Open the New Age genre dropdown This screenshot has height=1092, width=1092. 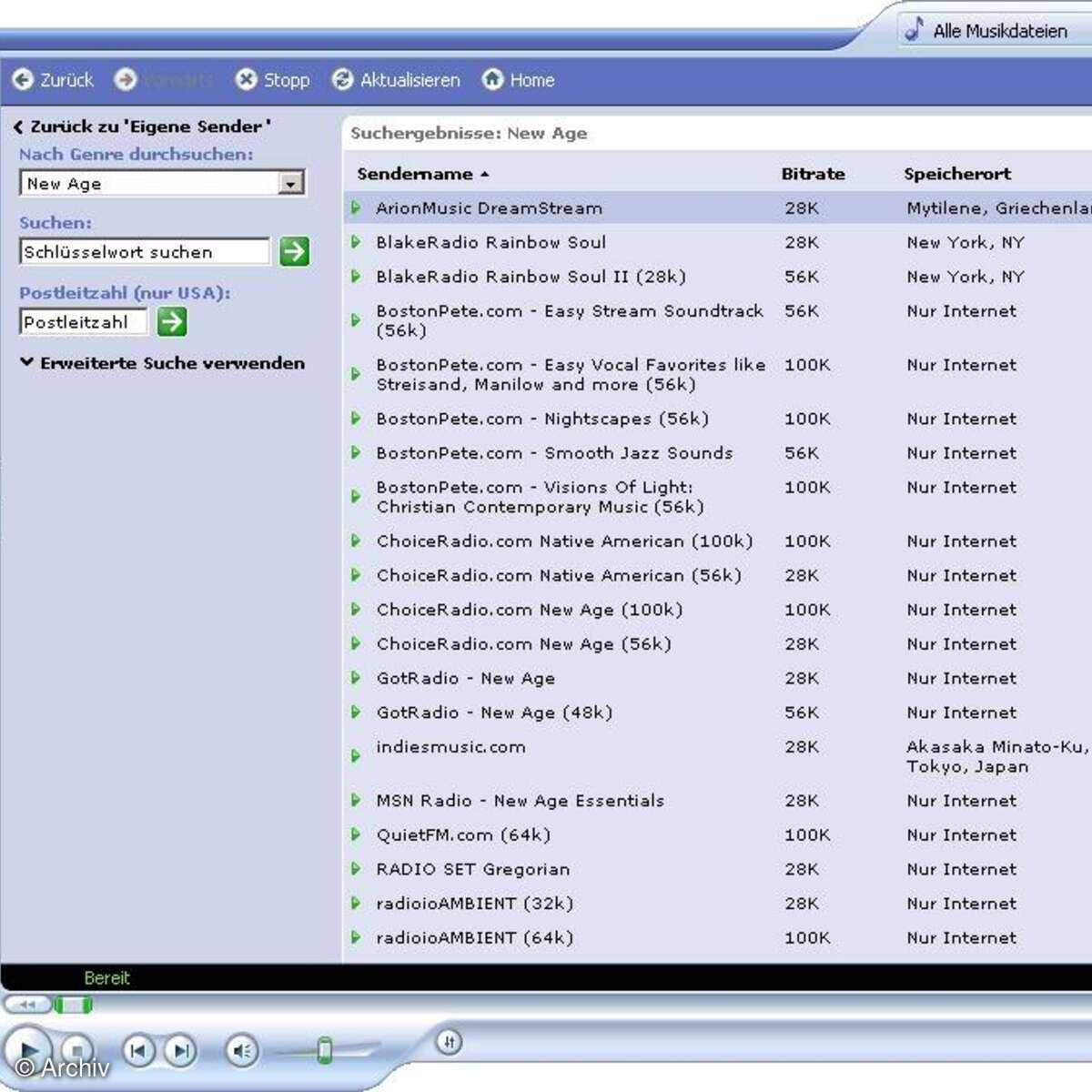(289, 183)
